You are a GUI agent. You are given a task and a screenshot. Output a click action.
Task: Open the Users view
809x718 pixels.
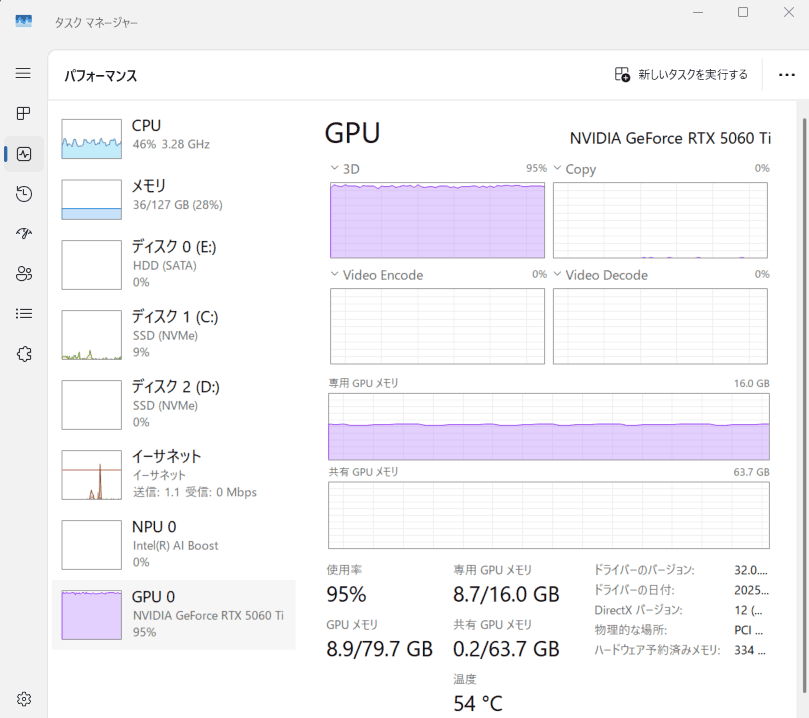[23, 273]
